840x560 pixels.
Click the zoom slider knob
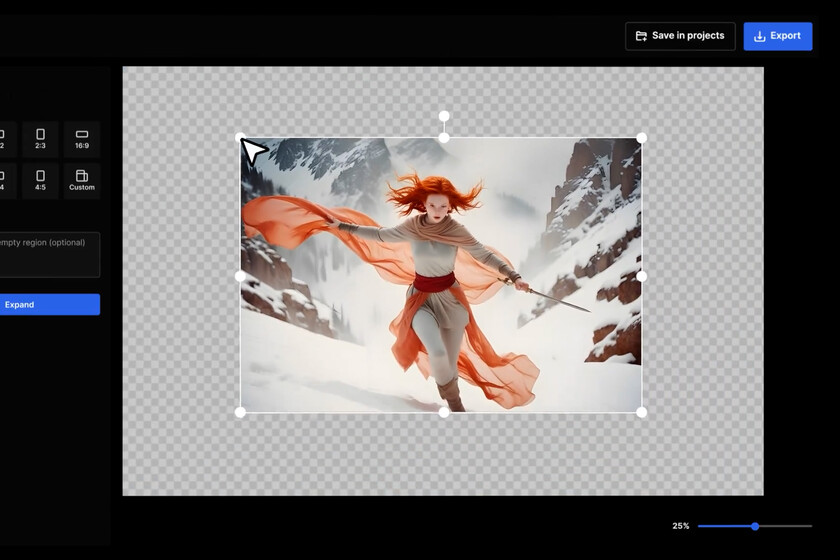755,526
